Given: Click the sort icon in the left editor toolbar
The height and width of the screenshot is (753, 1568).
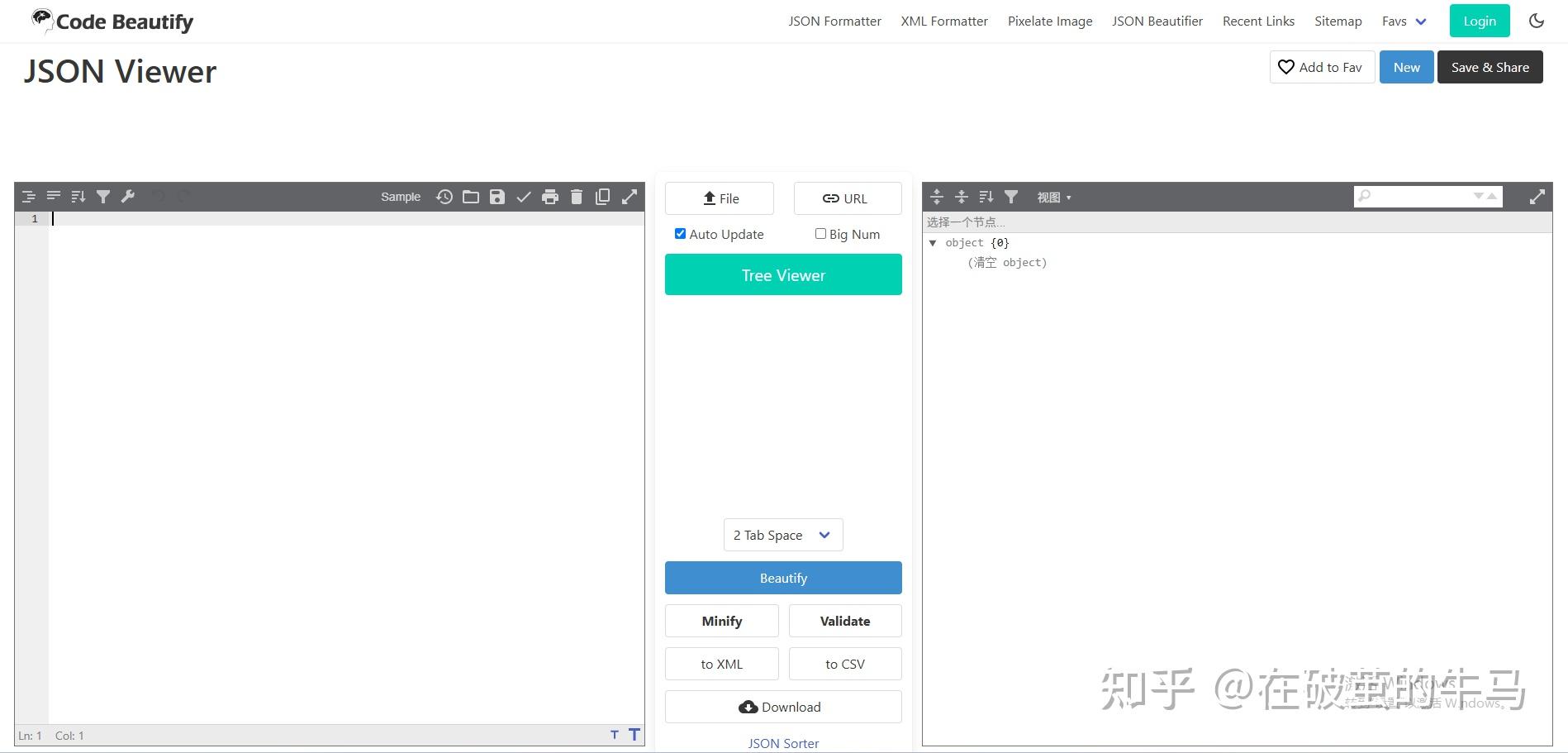Looking at the screenshot, I should pyautogui.click(x=78, y=197).
